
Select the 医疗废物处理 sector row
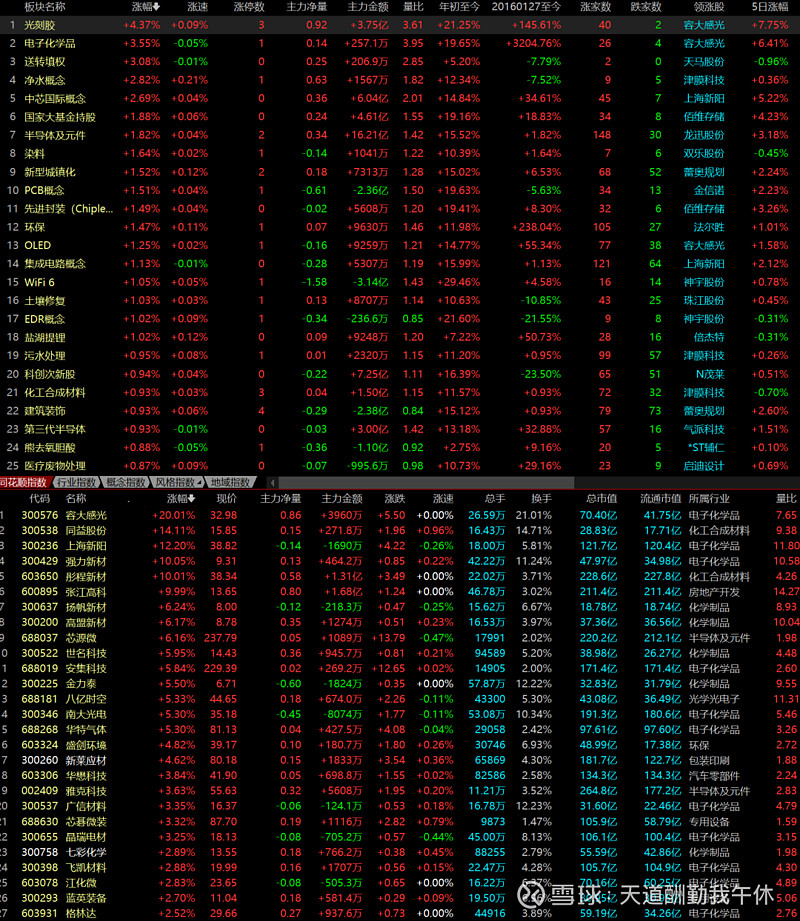coord(400,466)
